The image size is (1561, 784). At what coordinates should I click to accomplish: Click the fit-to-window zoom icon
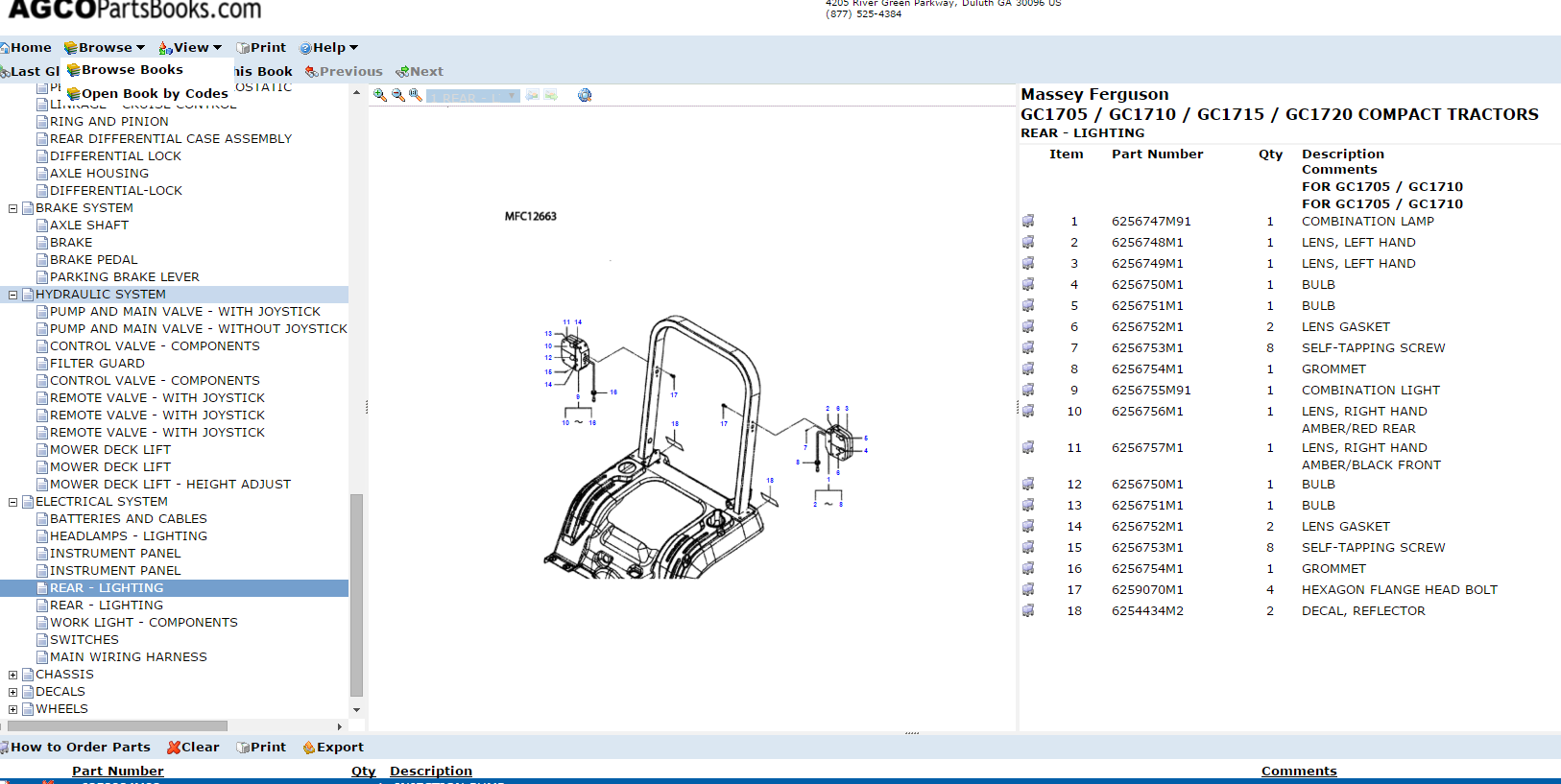click(x=415, y=95)
